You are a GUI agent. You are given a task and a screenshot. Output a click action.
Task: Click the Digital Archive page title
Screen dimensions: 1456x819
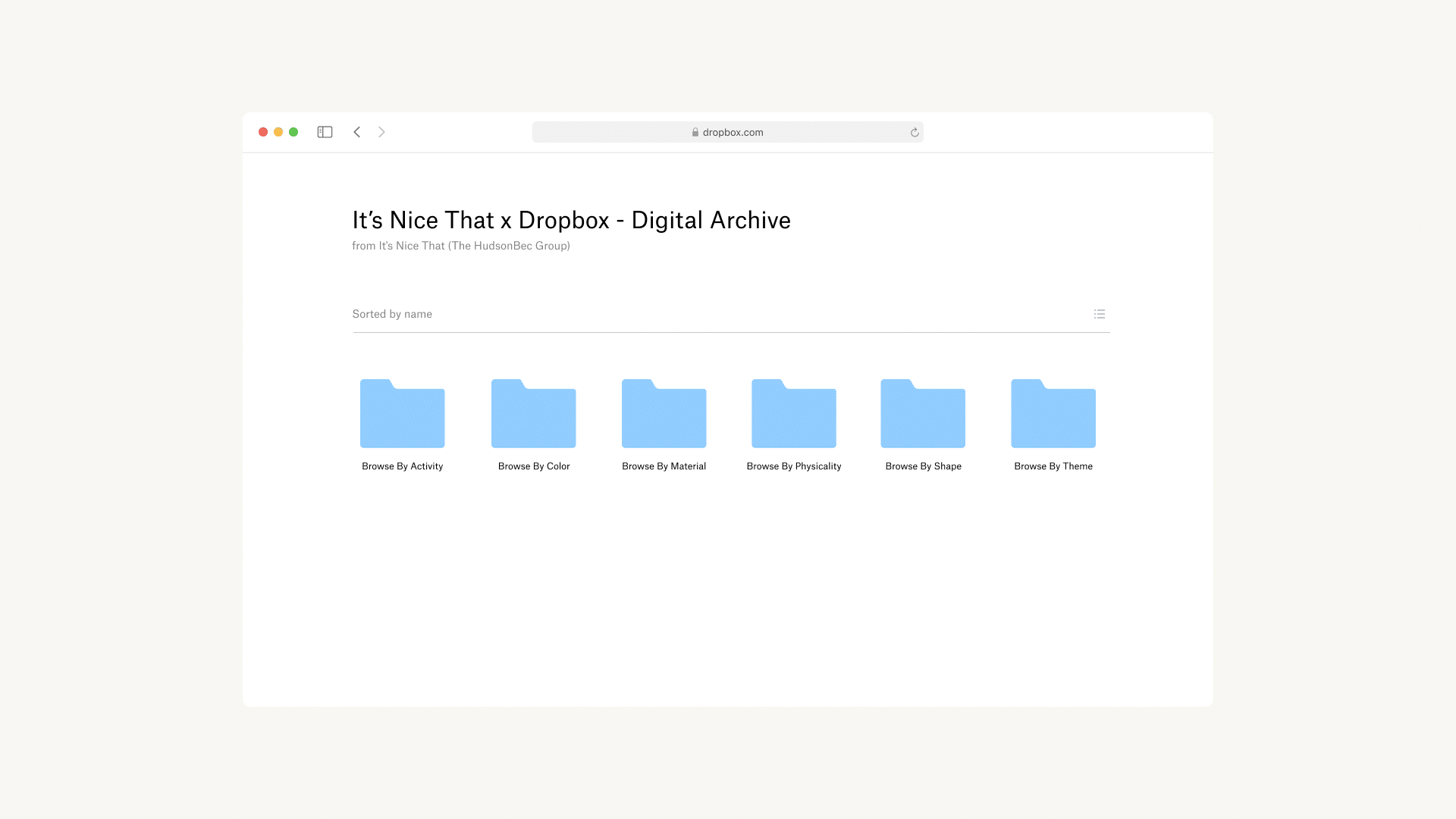[x=571, y=221]
